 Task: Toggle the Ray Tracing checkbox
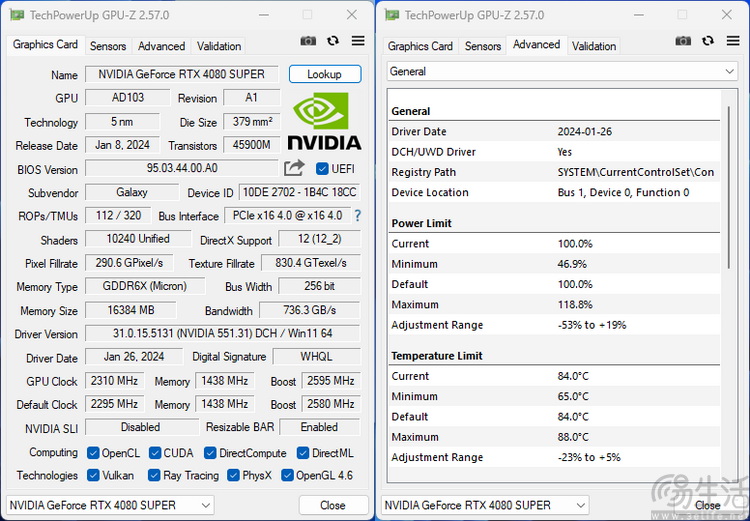pyautogui.click(x=154, y=475)
